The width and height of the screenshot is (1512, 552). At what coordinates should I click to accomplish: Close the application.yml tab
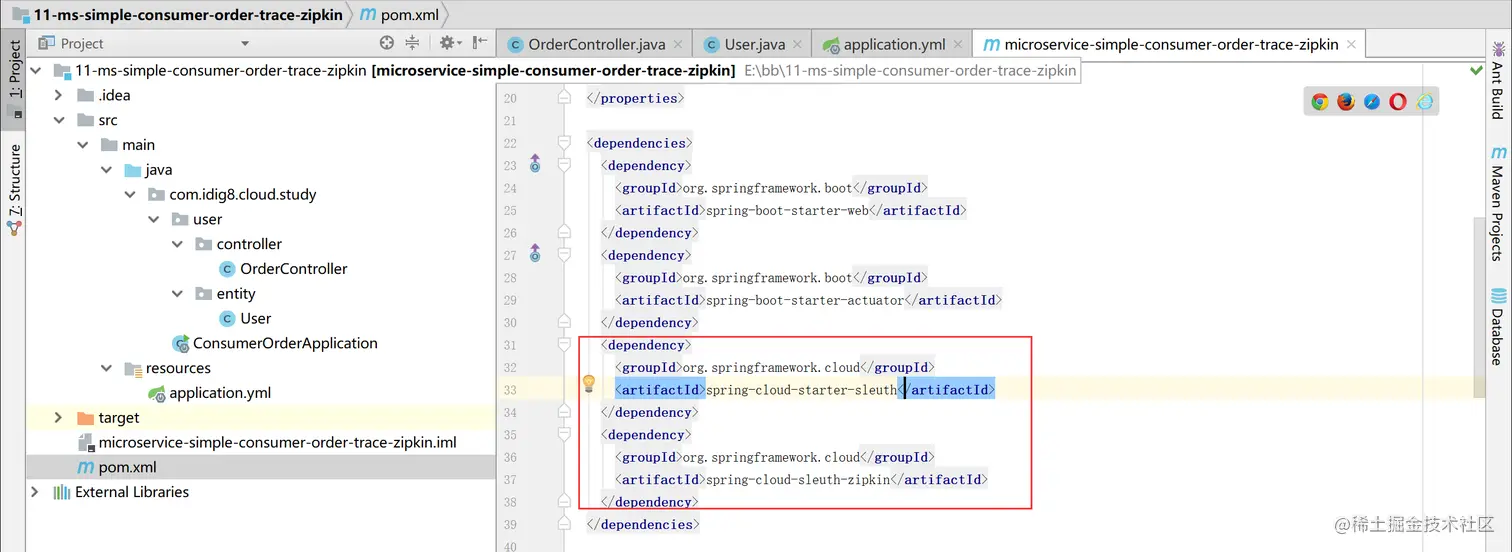pos(959,44)
